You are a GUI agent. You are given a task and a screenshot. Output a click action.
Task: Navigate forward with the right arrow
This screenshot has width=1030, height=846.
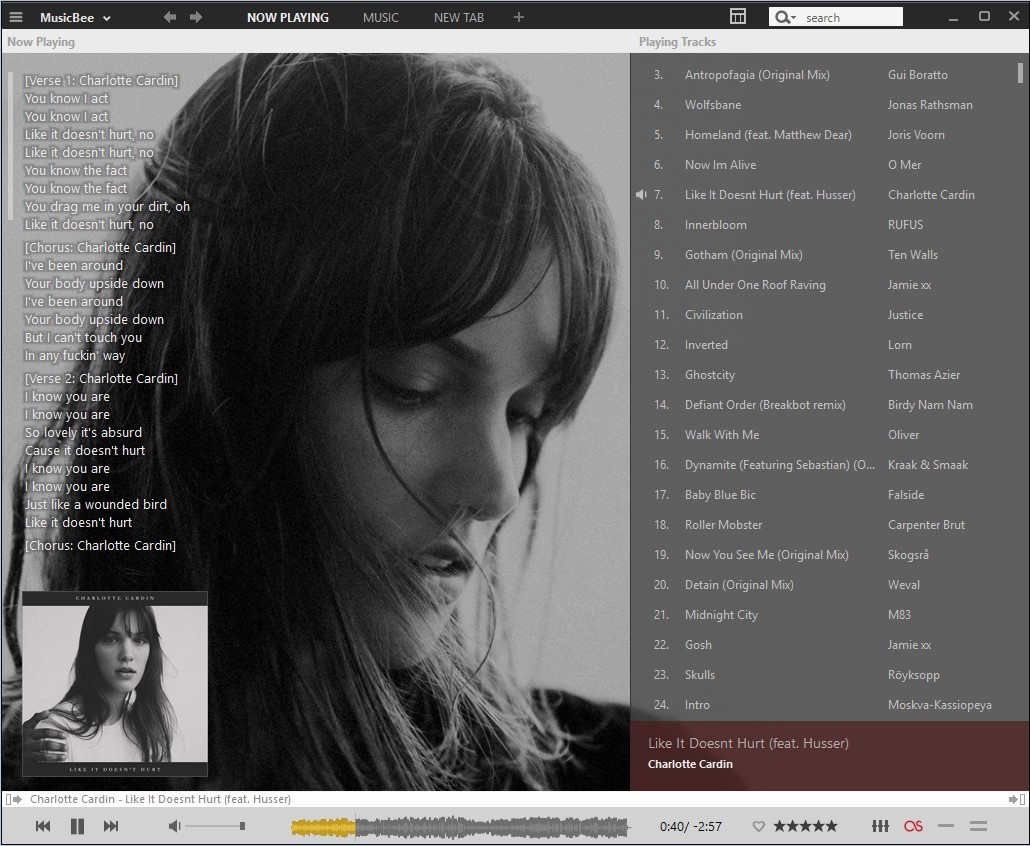tap(196, 17)
